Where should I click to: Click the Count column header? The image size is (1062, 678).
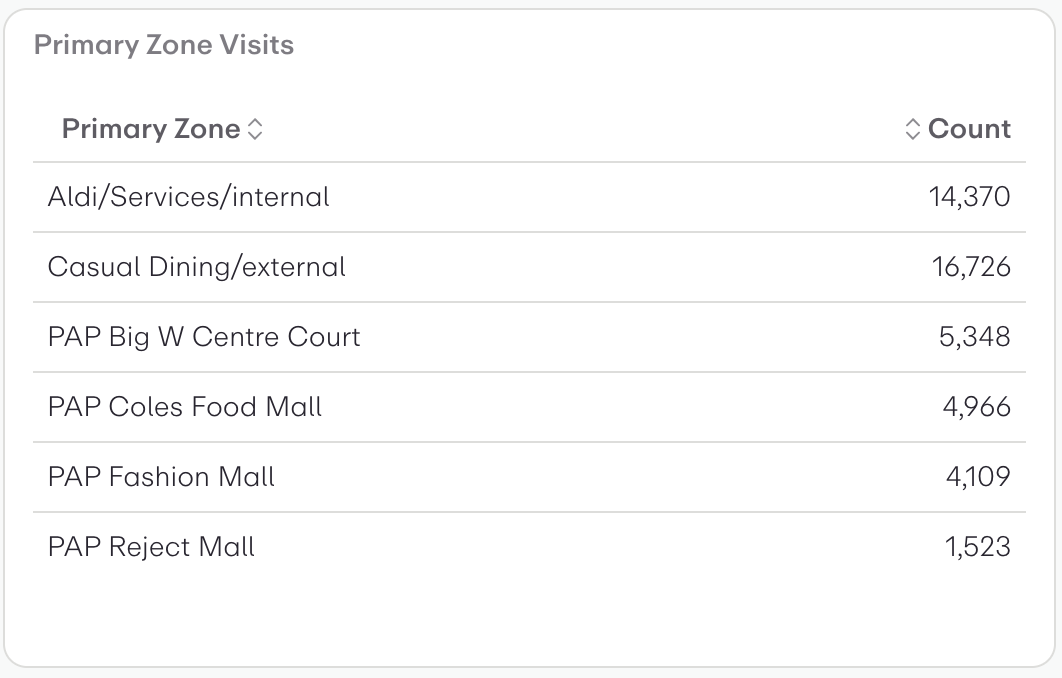[x=970, y=129]
